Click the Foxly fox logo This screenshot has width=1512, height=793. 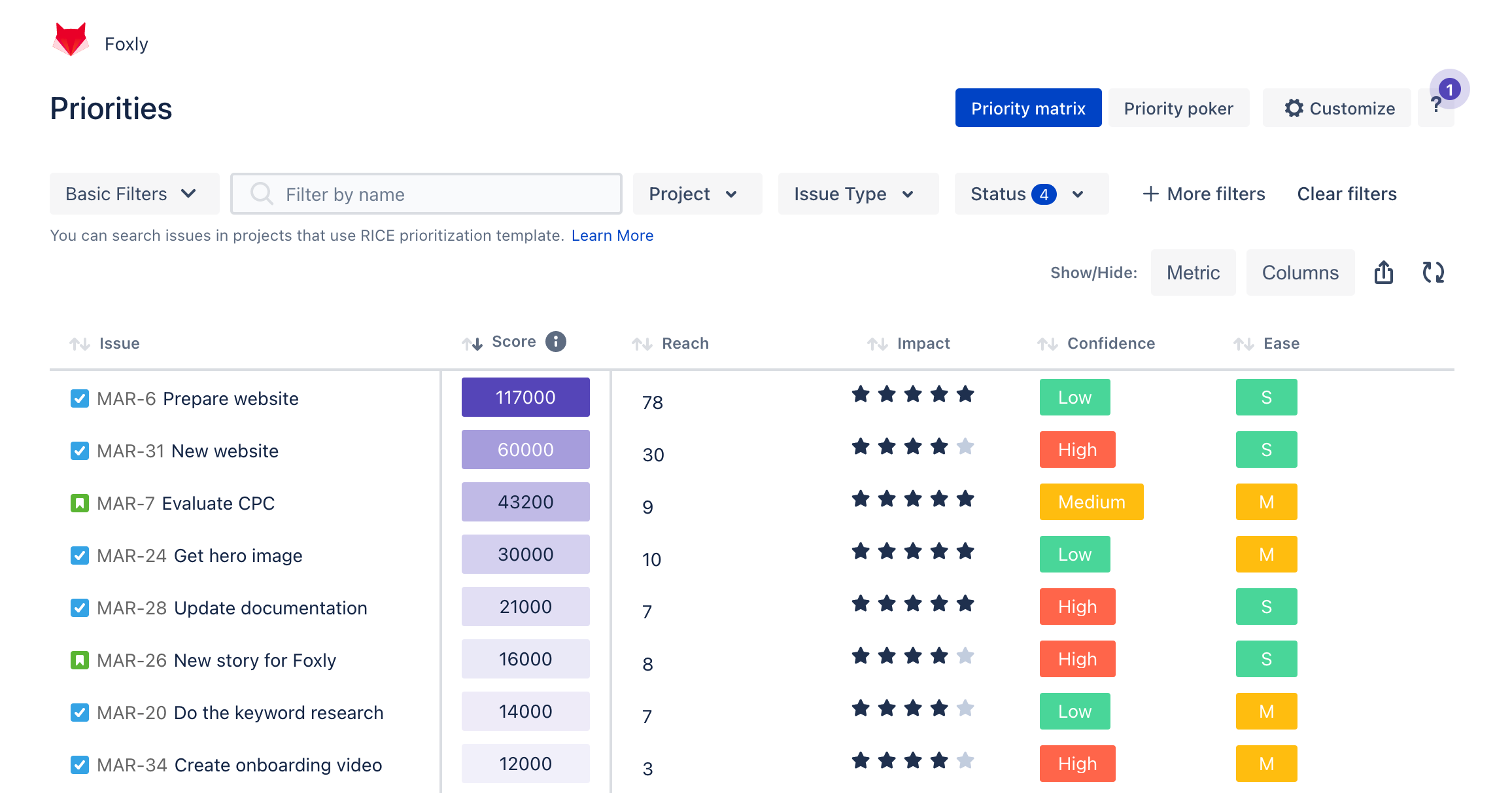coord(71,40)
